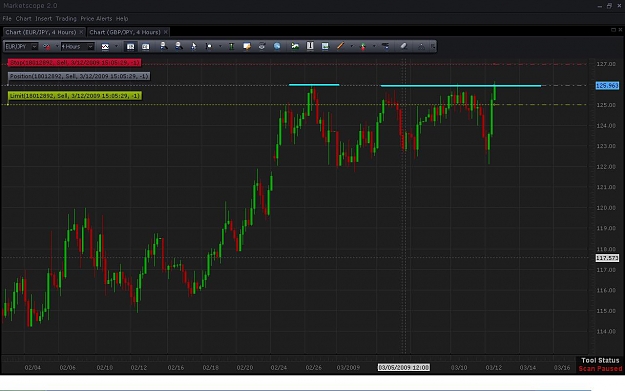Click the highlighted toolbar icon after the chart type arrow
Screen dimensions: 625x391
(x=130, y=47)
